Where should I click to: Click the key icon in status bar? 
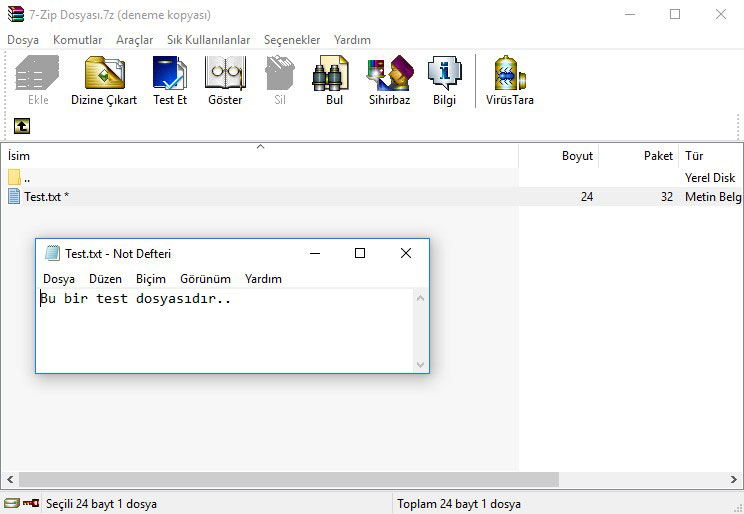(x=31, y=503)
